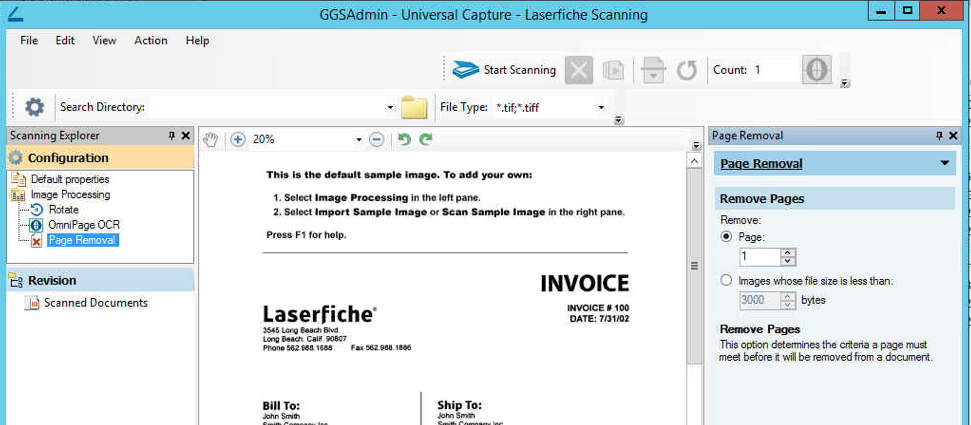Click the grayed document play icon
Screen dimensions: 971x425
point(613,70)
